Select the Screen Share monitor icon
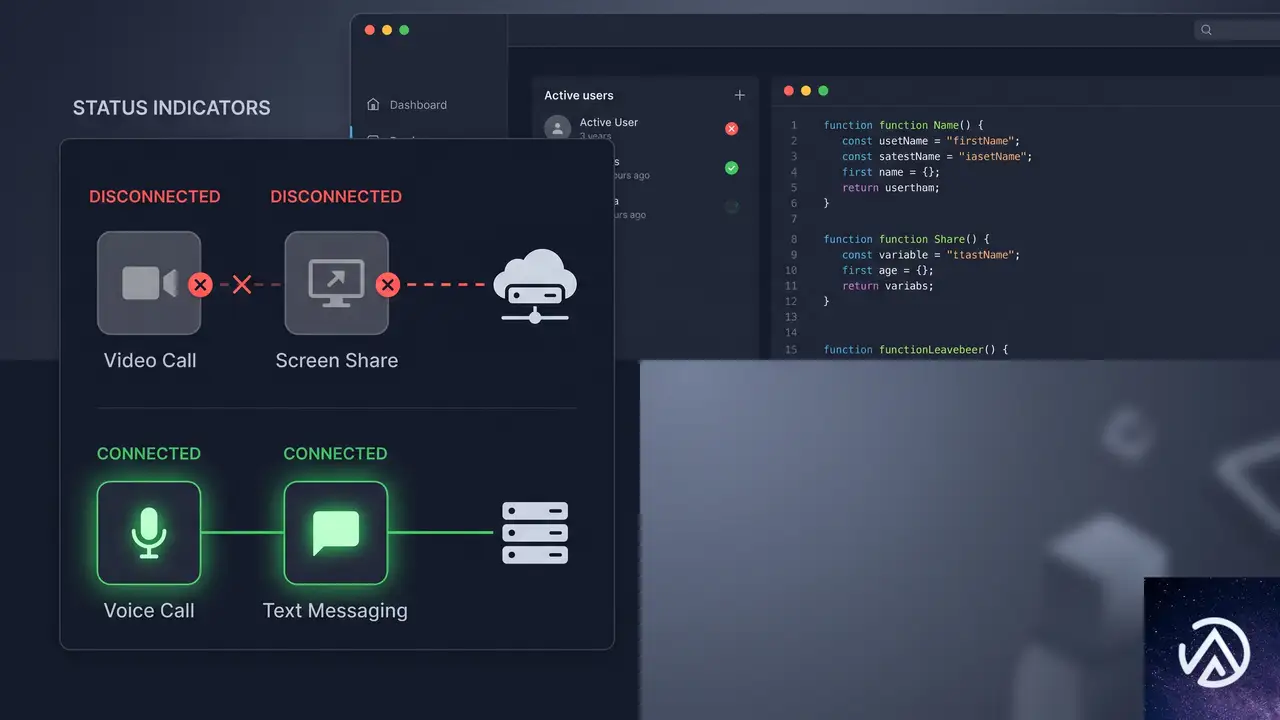Screen dimensions: 1280x720 click(336, 283)
